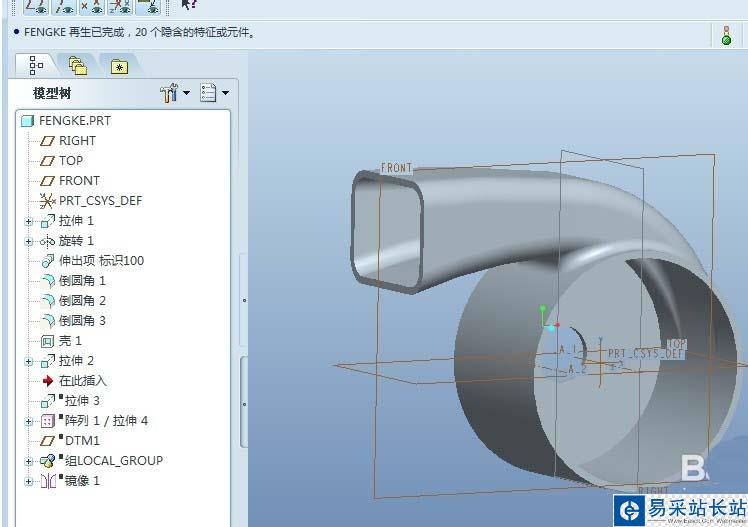748x527 pixels.
Task: Expand the 镜像 1 mirror node
Action: [x=29, y=482]
